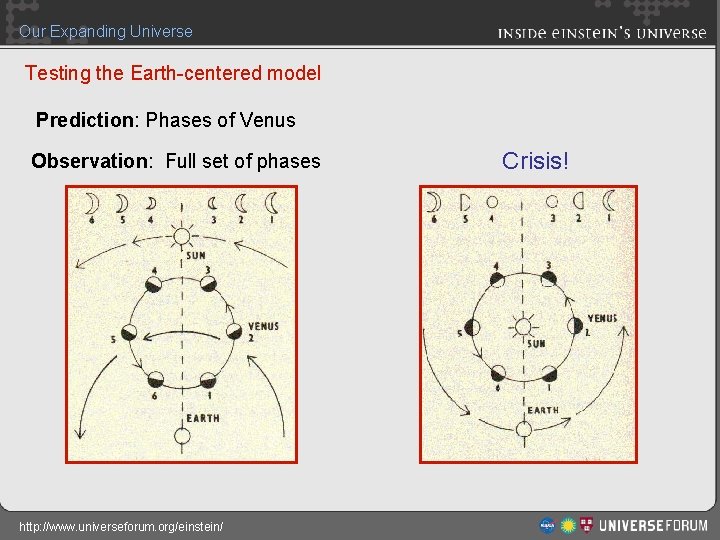This screenshot has height=540, width=720.
Task: Click full phase 4 atop right diagram
Action: point(492,202)
